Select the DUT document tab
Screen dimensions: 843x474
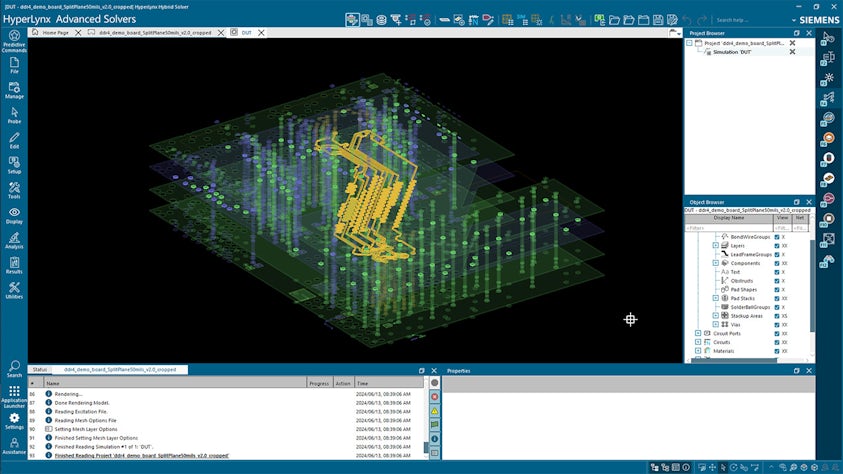[246, 33]
